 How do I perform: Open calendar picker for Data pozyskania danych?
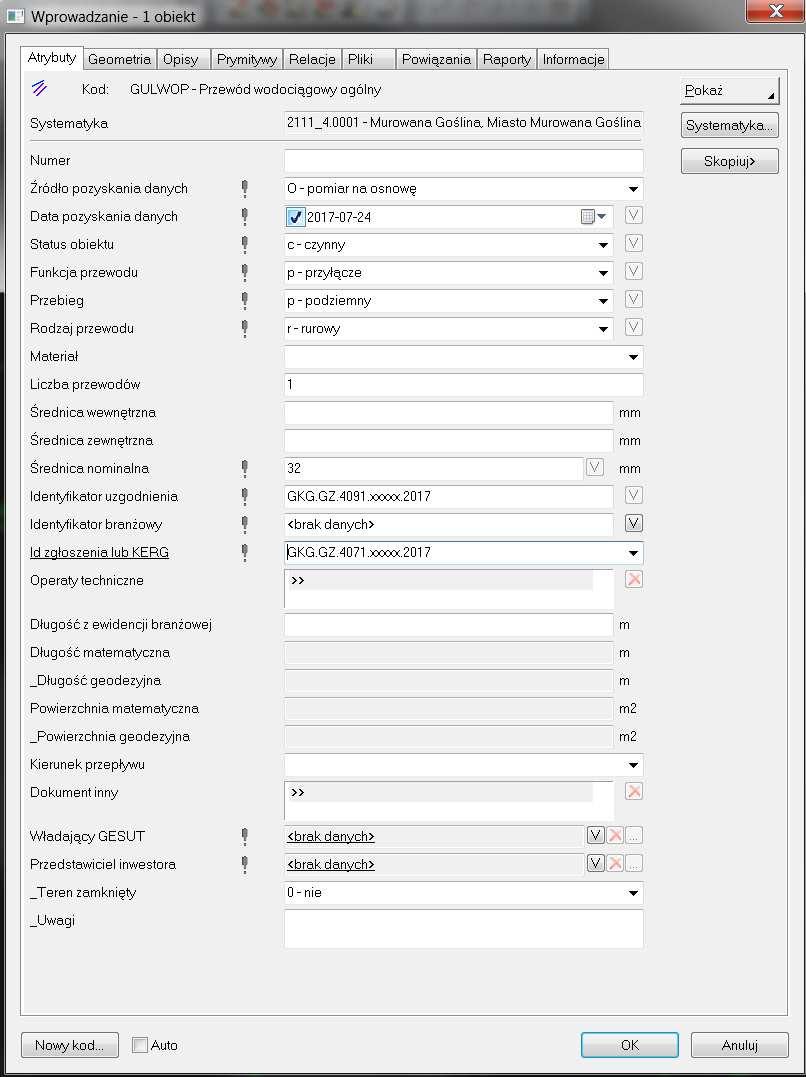[x=594, y=217]
